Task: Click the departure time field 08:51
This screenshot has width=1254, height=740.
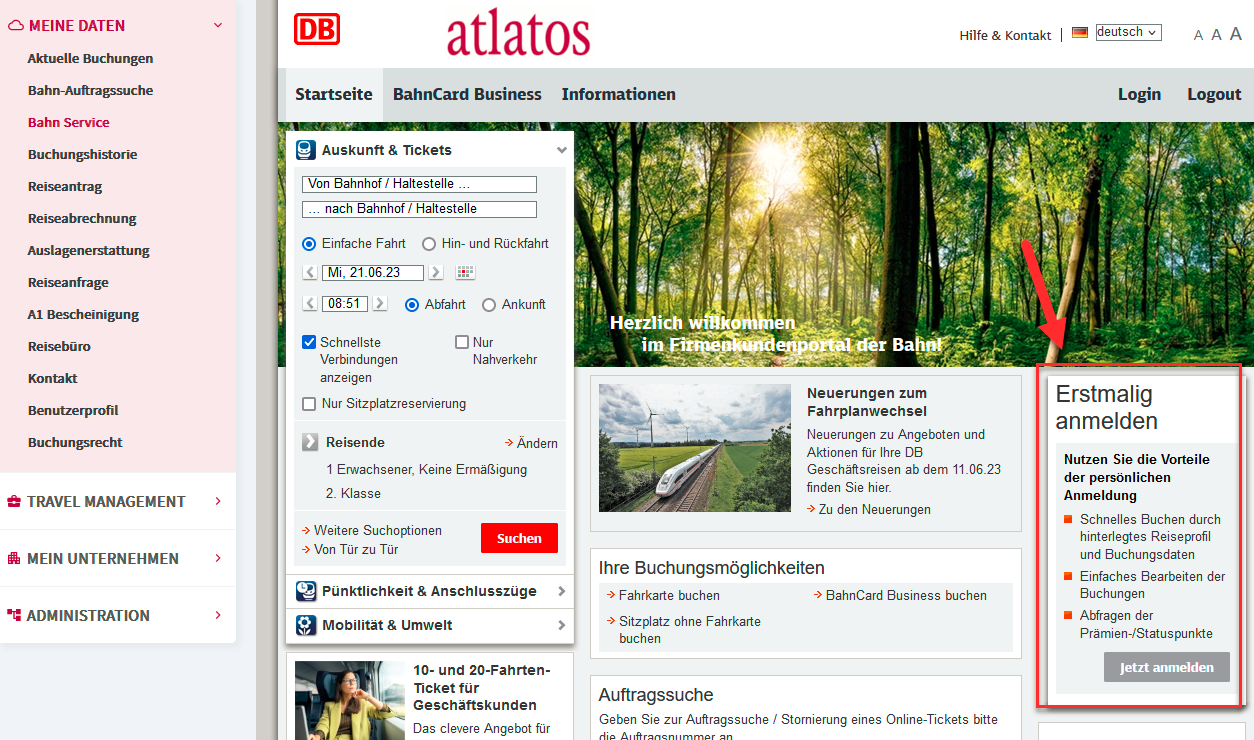Action: click(345, 304)
